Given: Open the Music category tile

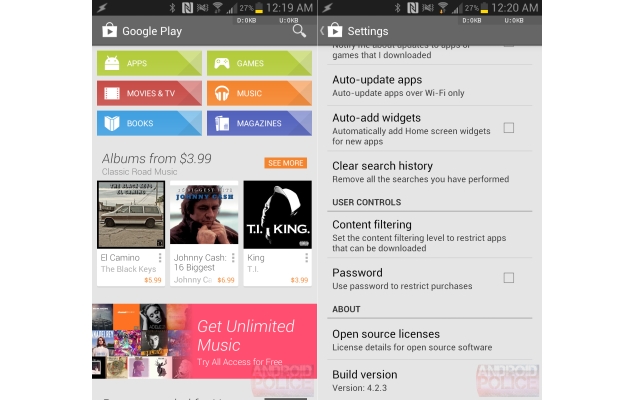Looking at the screenshot, I should (259, 93).
